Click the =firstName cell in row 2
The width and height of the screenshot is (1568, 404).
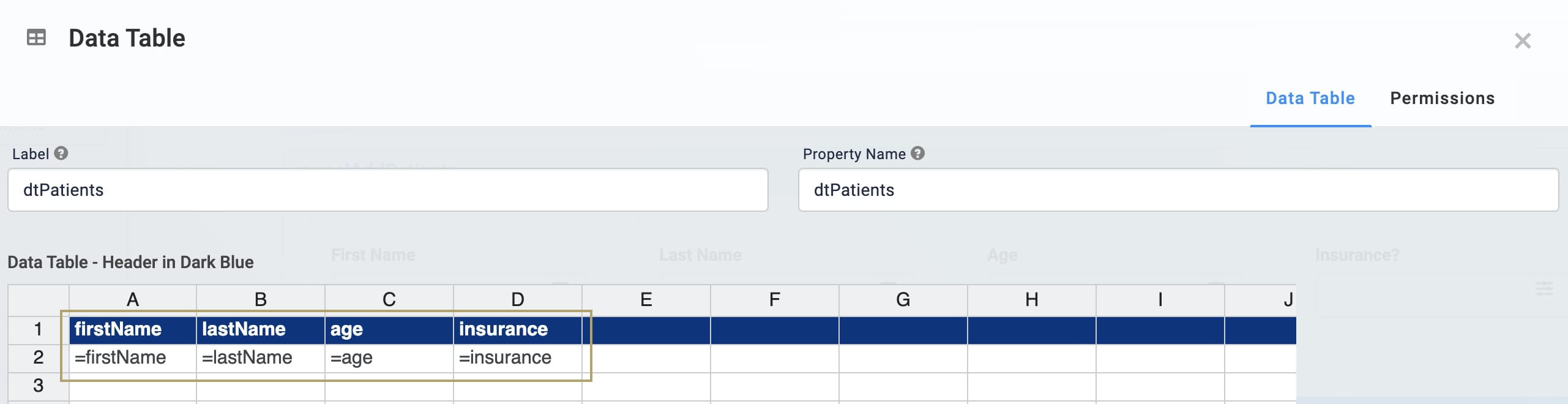133,358
